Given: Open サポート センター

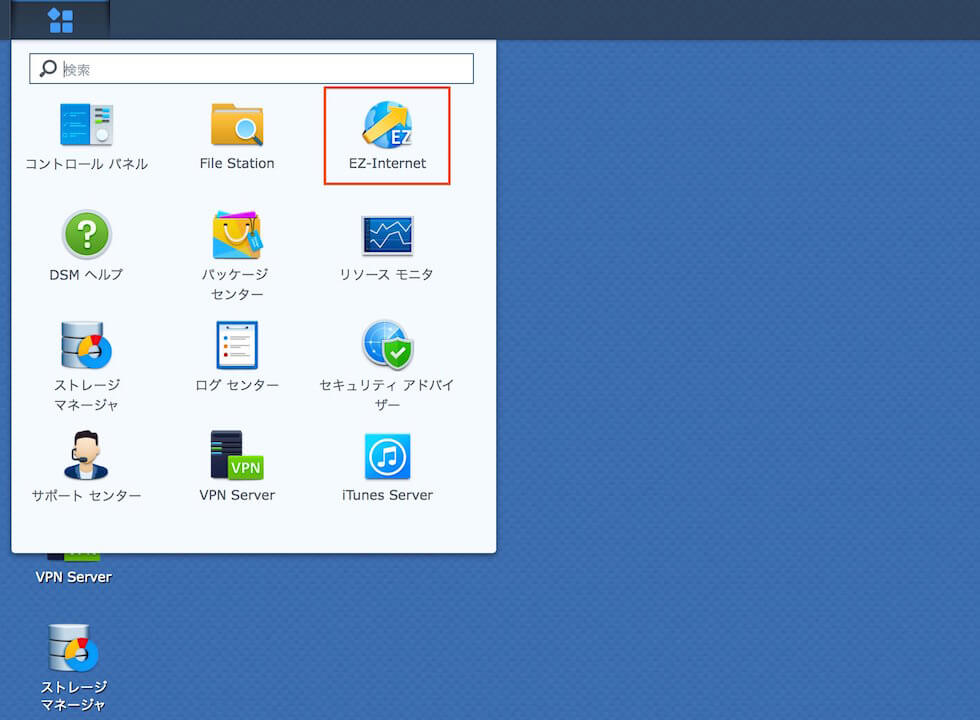Looking at the screenshot, I should 86,467.
